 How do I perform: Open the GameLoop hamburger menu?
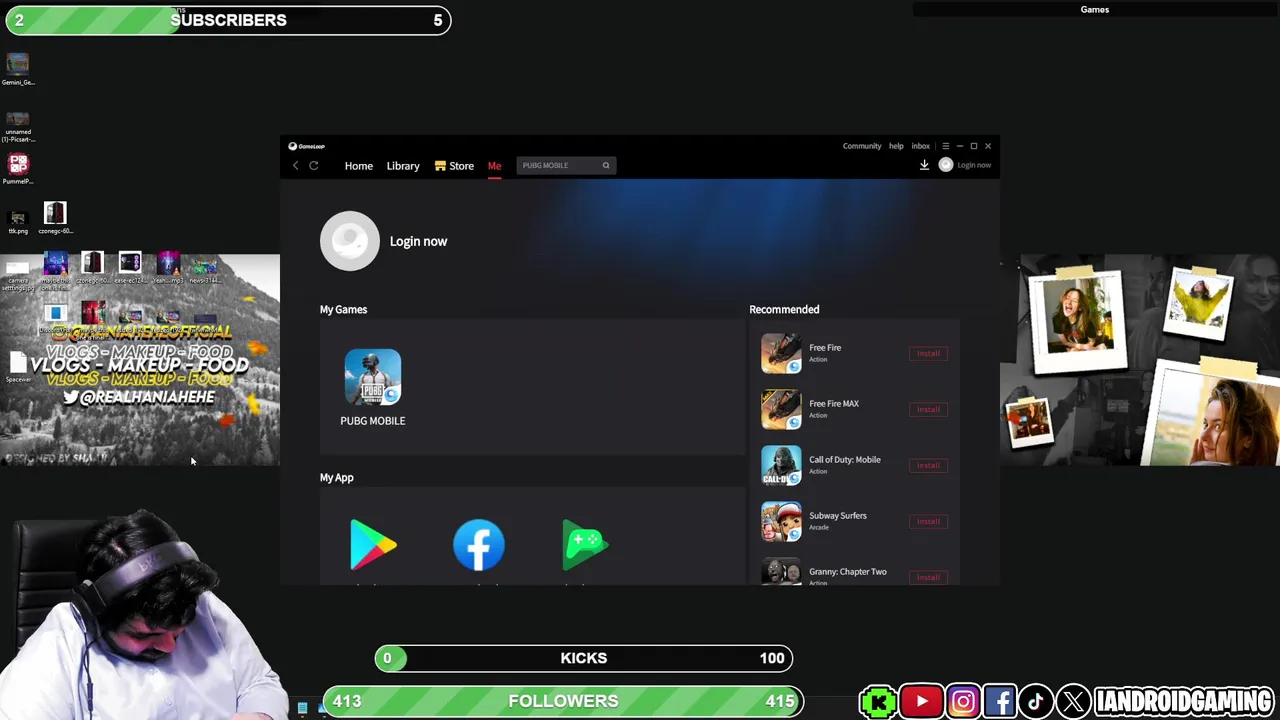[945, 146]
